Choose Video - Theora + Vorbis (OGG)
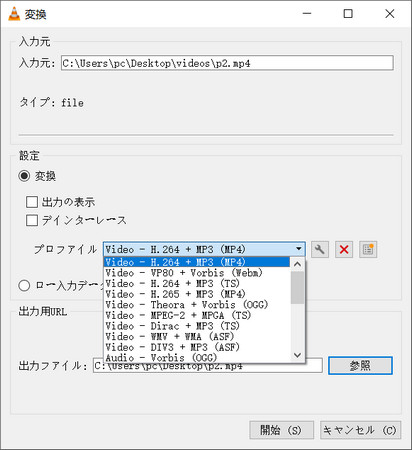This screenshot has width=412, height=450. pyautogui.click(x=197, y=305)
